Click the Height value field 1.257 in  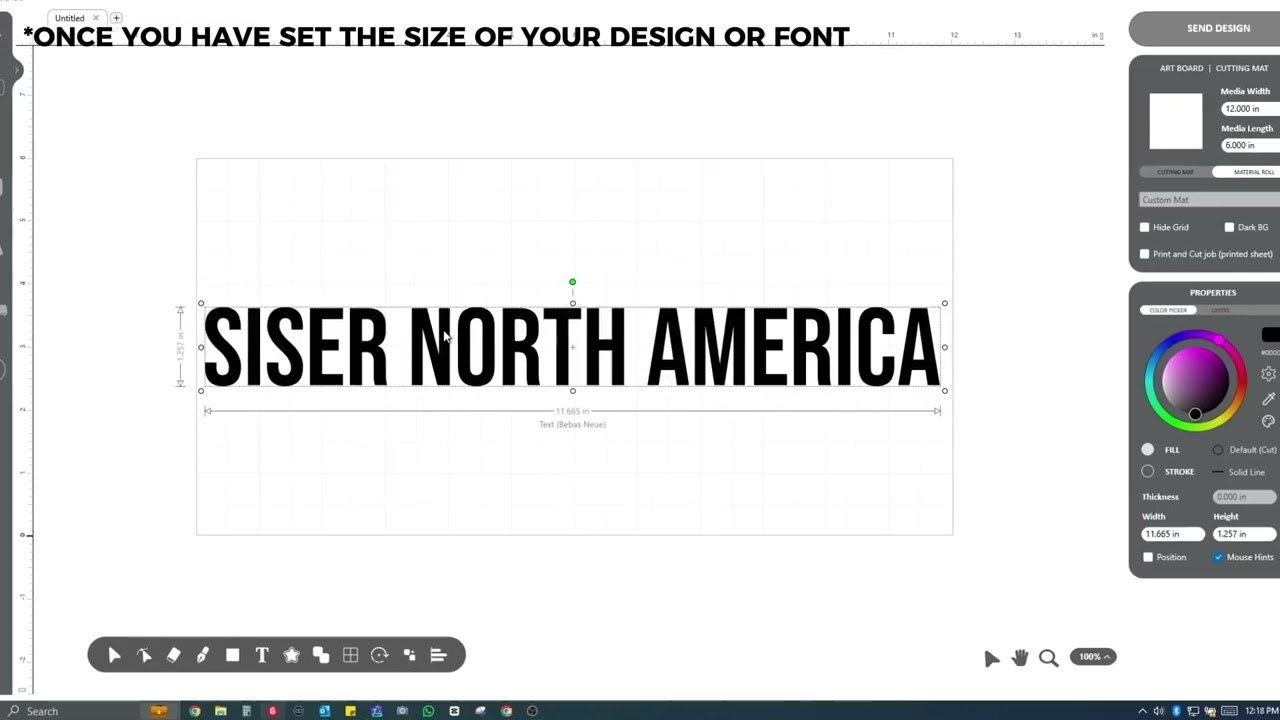1244,534
